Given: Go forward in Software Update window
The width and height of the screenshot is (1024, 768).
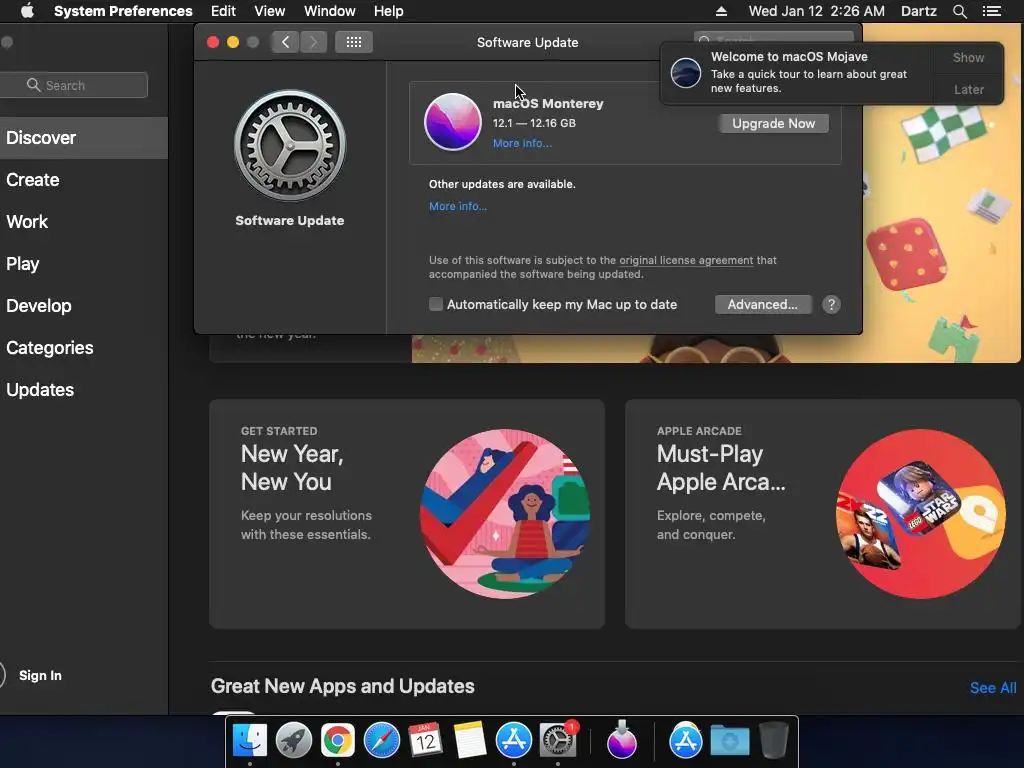Looking at the screenshot, I should pyautogui.click(x=313, y=42).
